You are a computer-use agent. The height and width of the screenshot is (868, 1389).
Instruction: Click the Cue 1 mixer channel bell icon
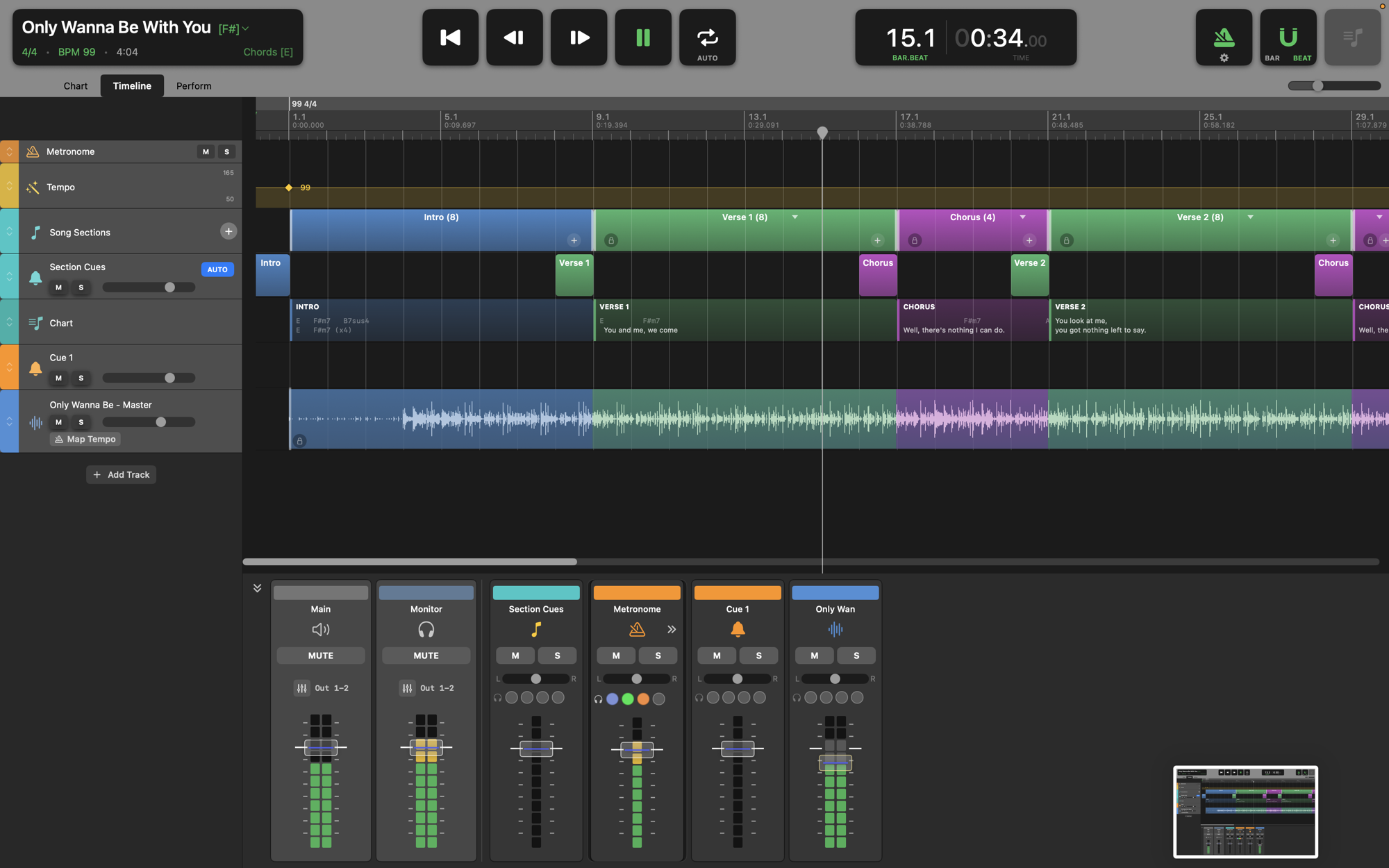coord(738,630)
